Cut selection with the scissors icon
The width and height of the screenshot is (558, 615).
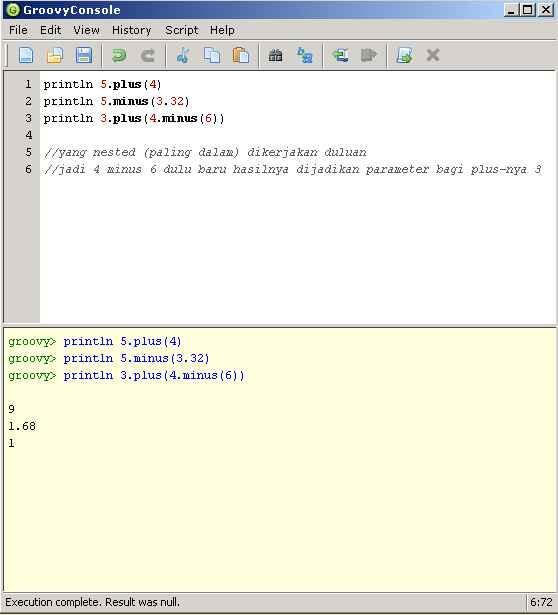[x=183, y=55]
